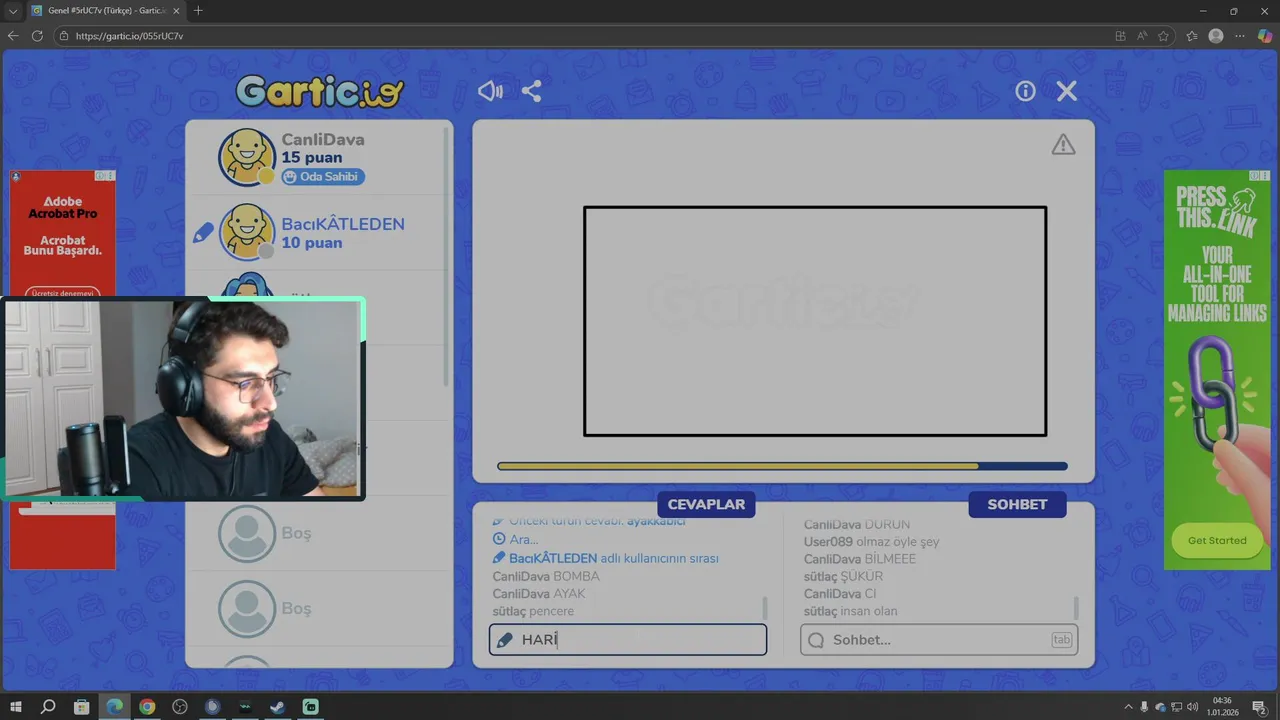Click the answers list scrollbar

[x=765, y=608]
